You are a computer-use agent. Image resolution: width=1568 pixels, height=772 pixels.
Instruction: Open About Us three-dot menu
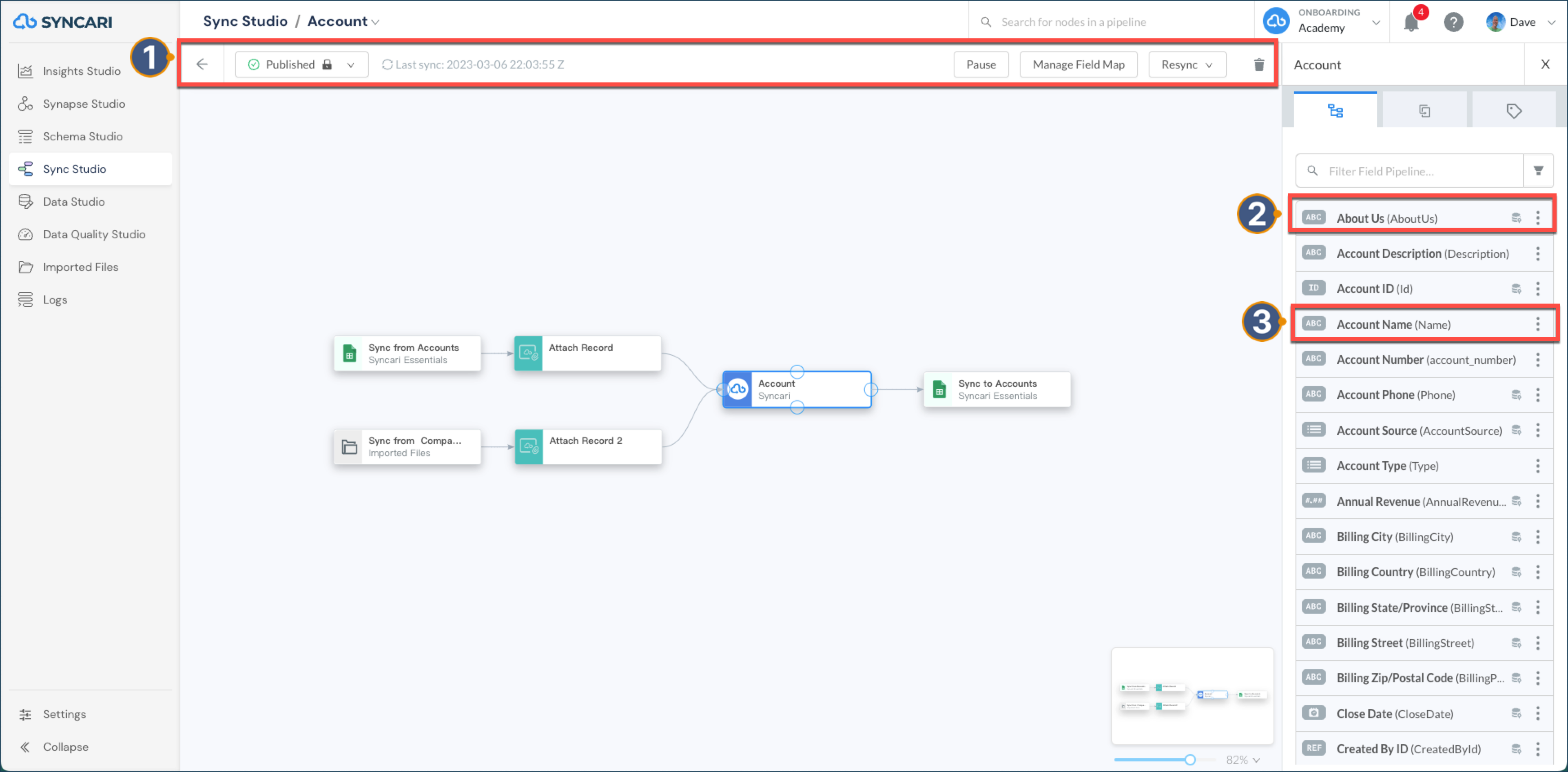[x=1537, y=218]
